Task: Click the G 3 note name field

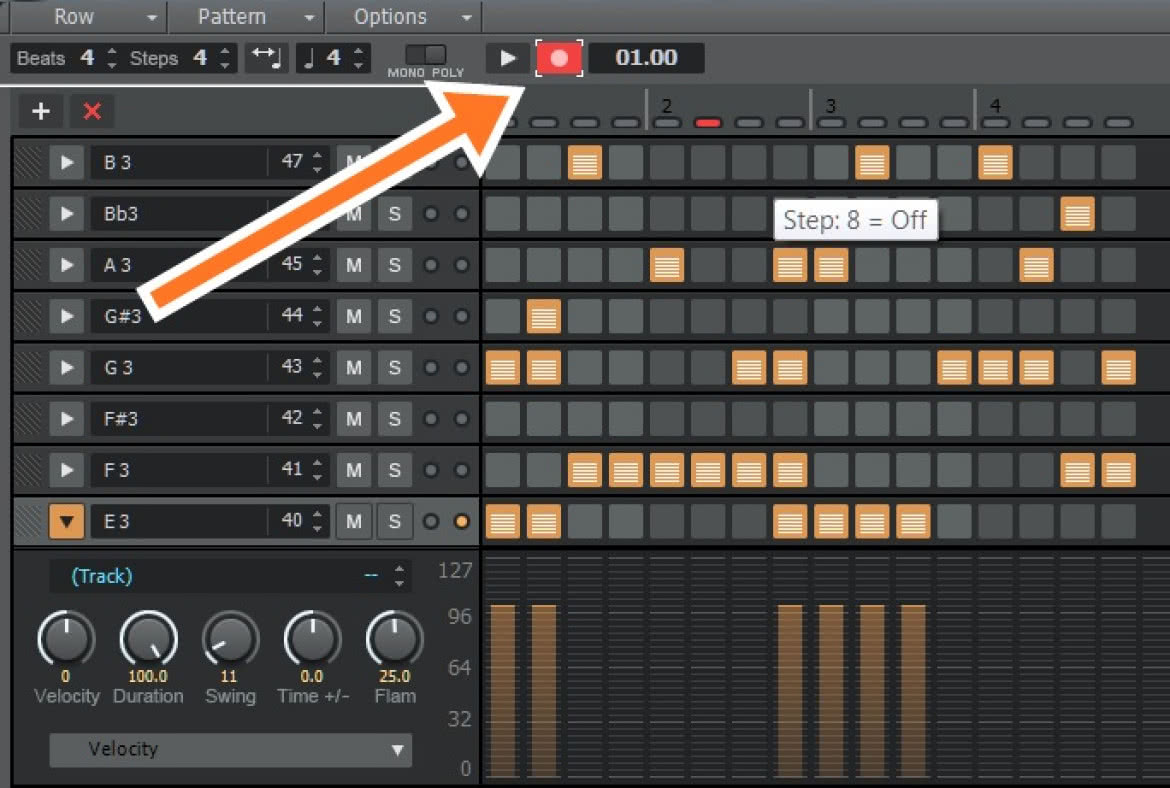Action: (x=178, y=367)
